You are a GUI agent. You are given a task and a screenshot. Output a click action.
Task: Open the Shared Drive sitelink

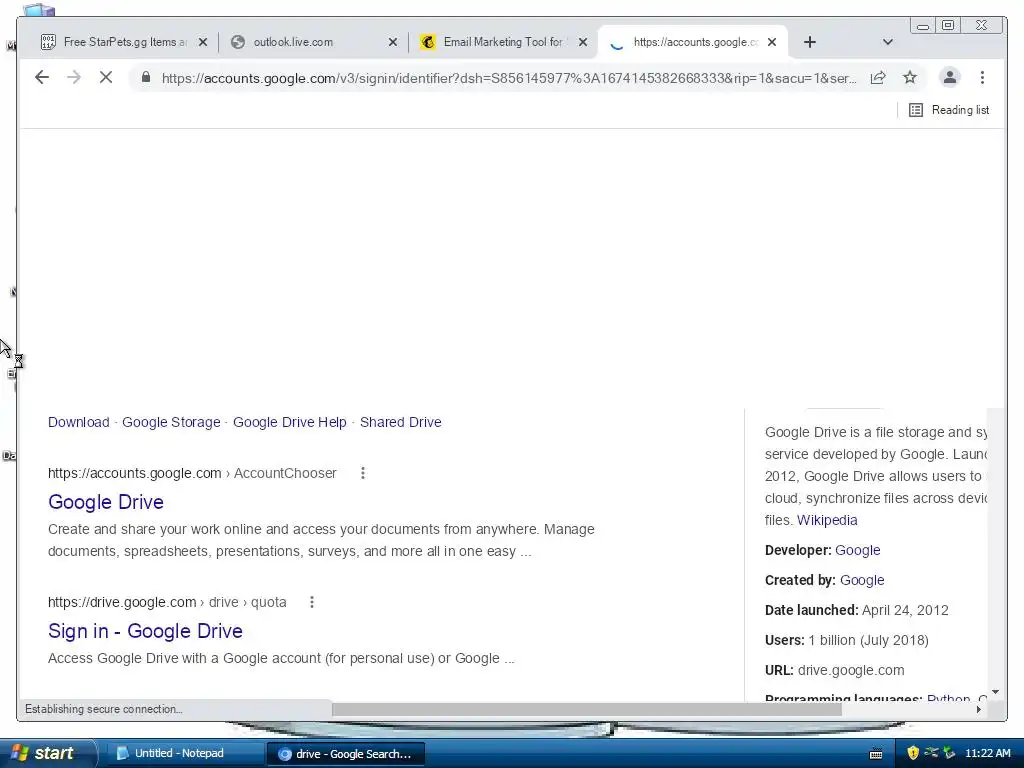(400, 422)
